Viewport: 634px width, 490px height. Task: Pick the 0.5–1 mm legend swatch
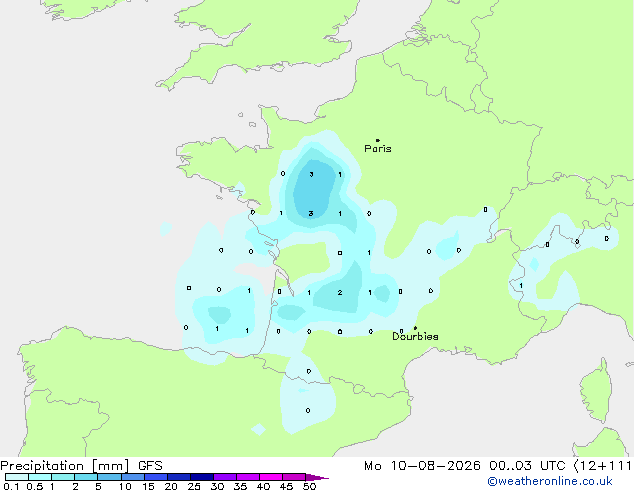40,477
